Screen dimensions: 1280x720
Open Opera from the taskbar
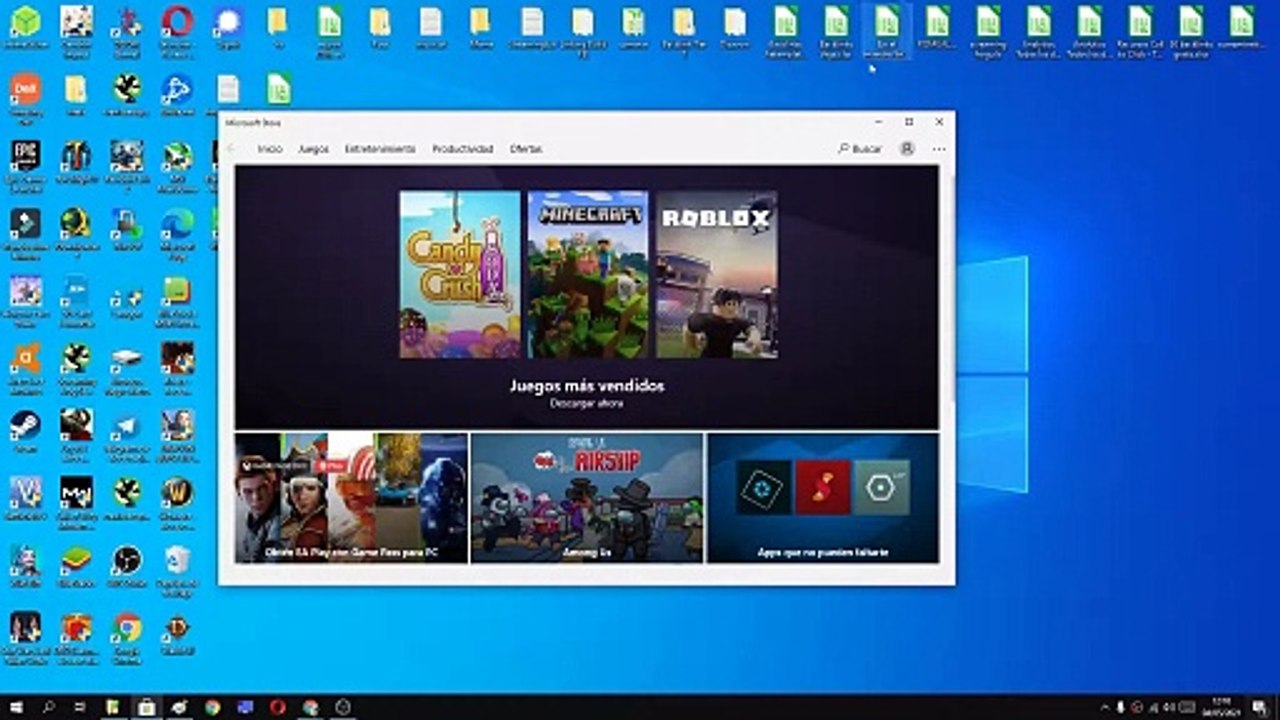[277, 708]
